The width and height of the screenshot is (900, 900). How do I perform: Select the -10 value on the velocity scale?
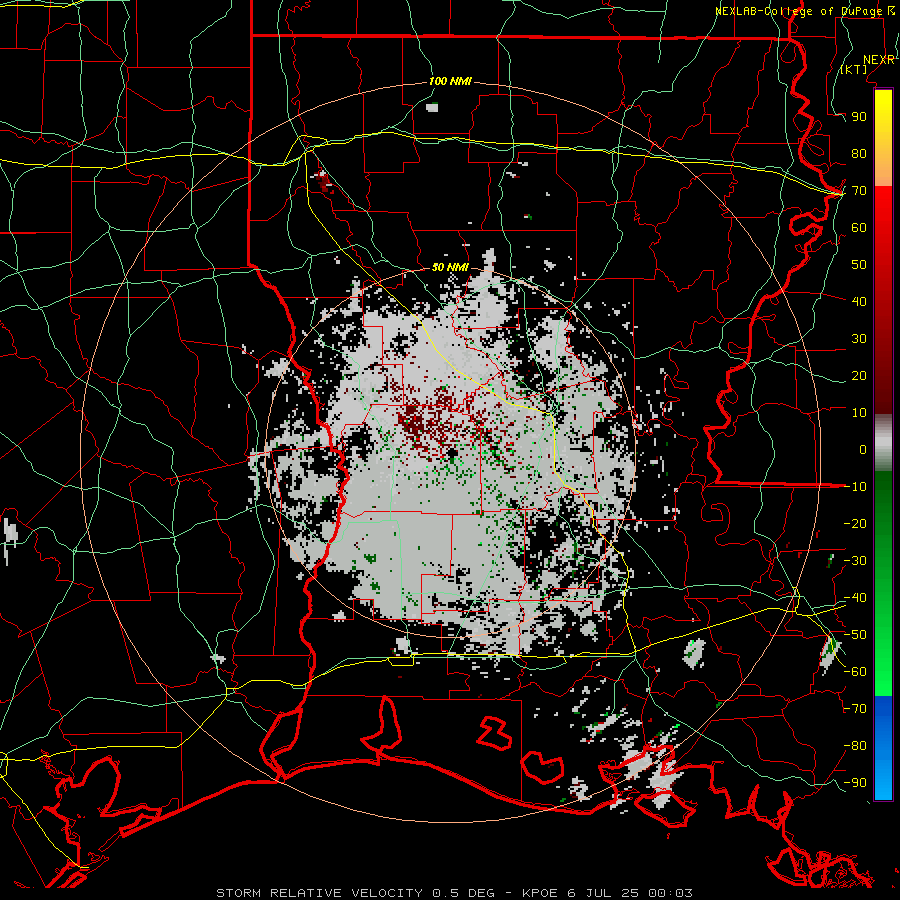pos(855,487)
